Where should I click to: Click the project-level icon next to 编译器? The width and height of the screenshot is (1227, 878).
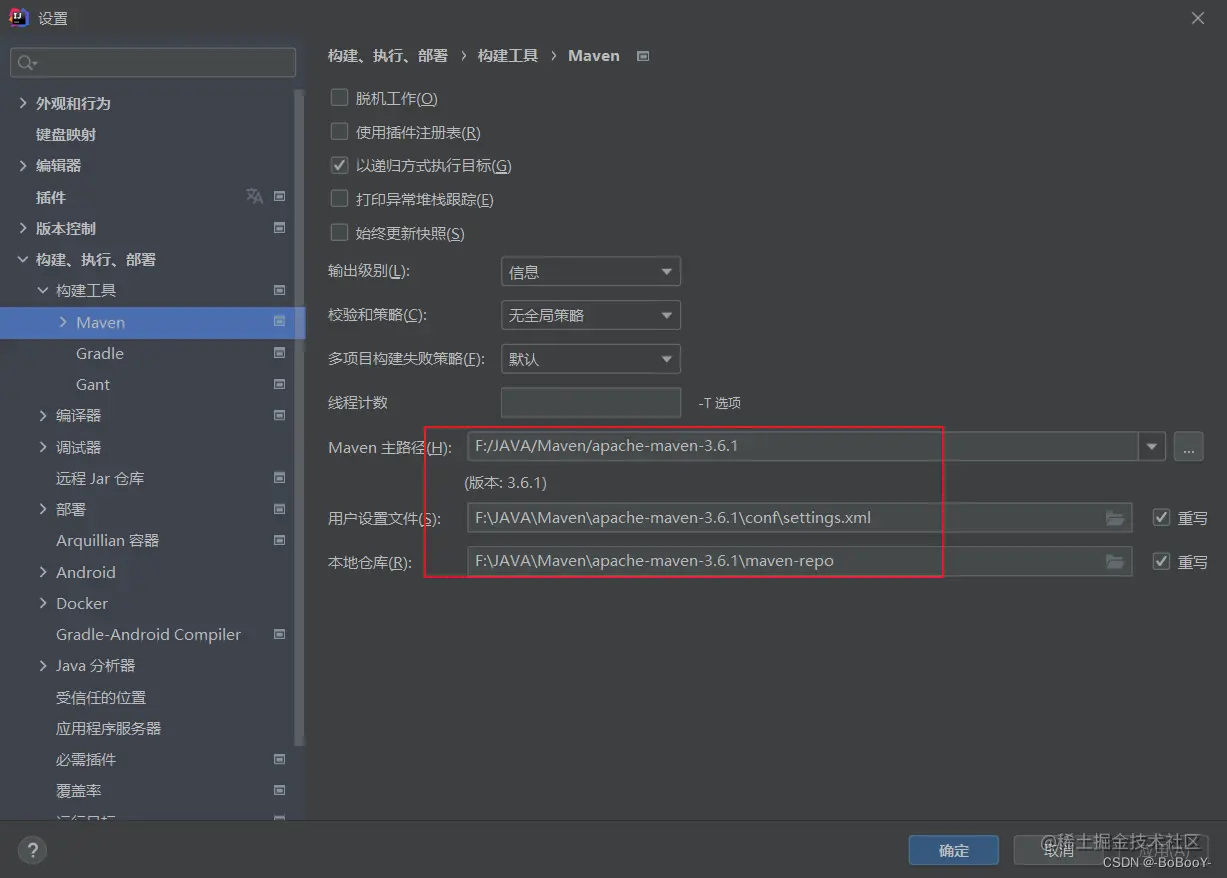[280, 415]
